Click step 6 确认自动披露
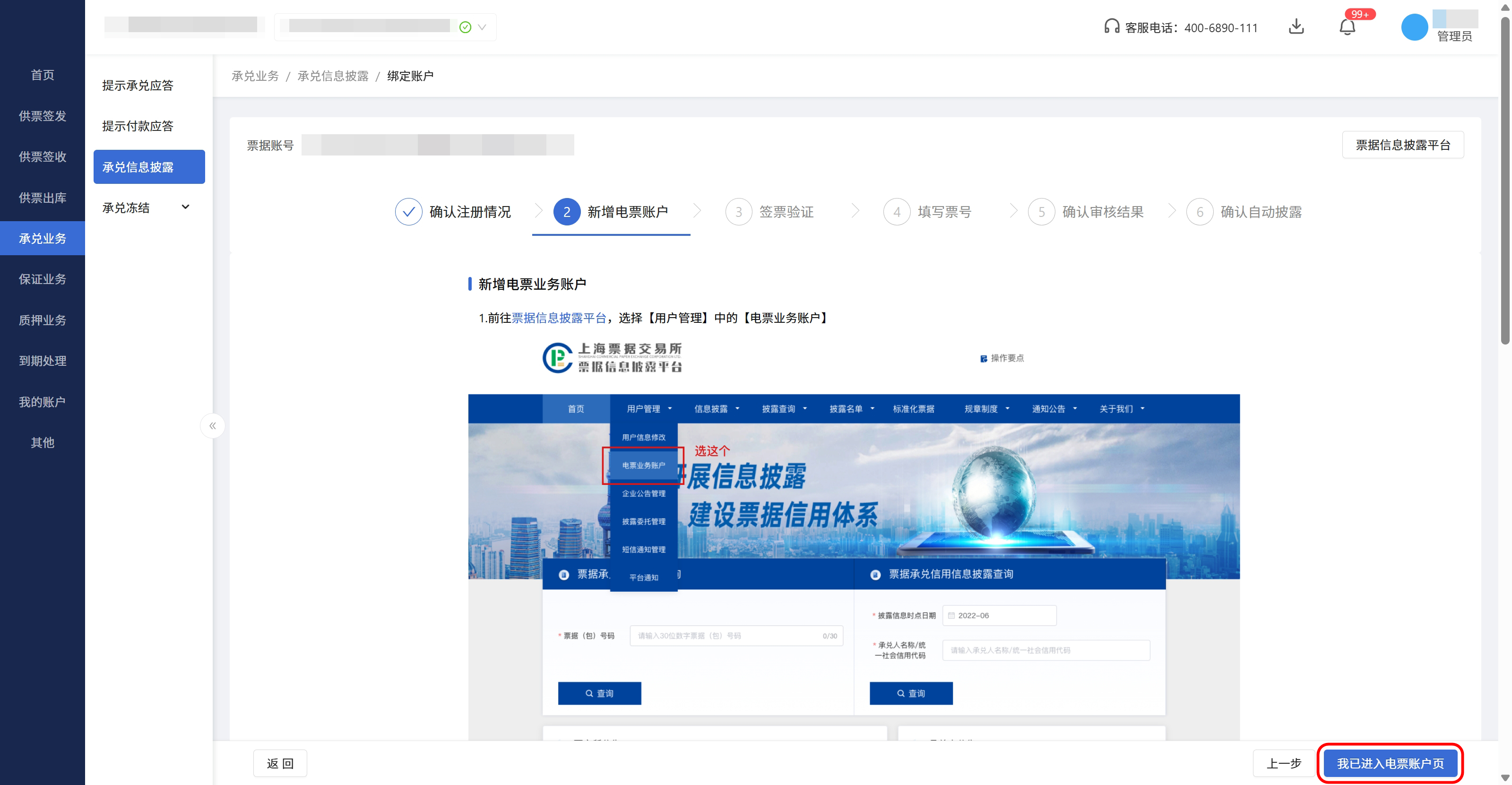The width and height of the screenshot is (1512, 785). [x=1261, y=212]
